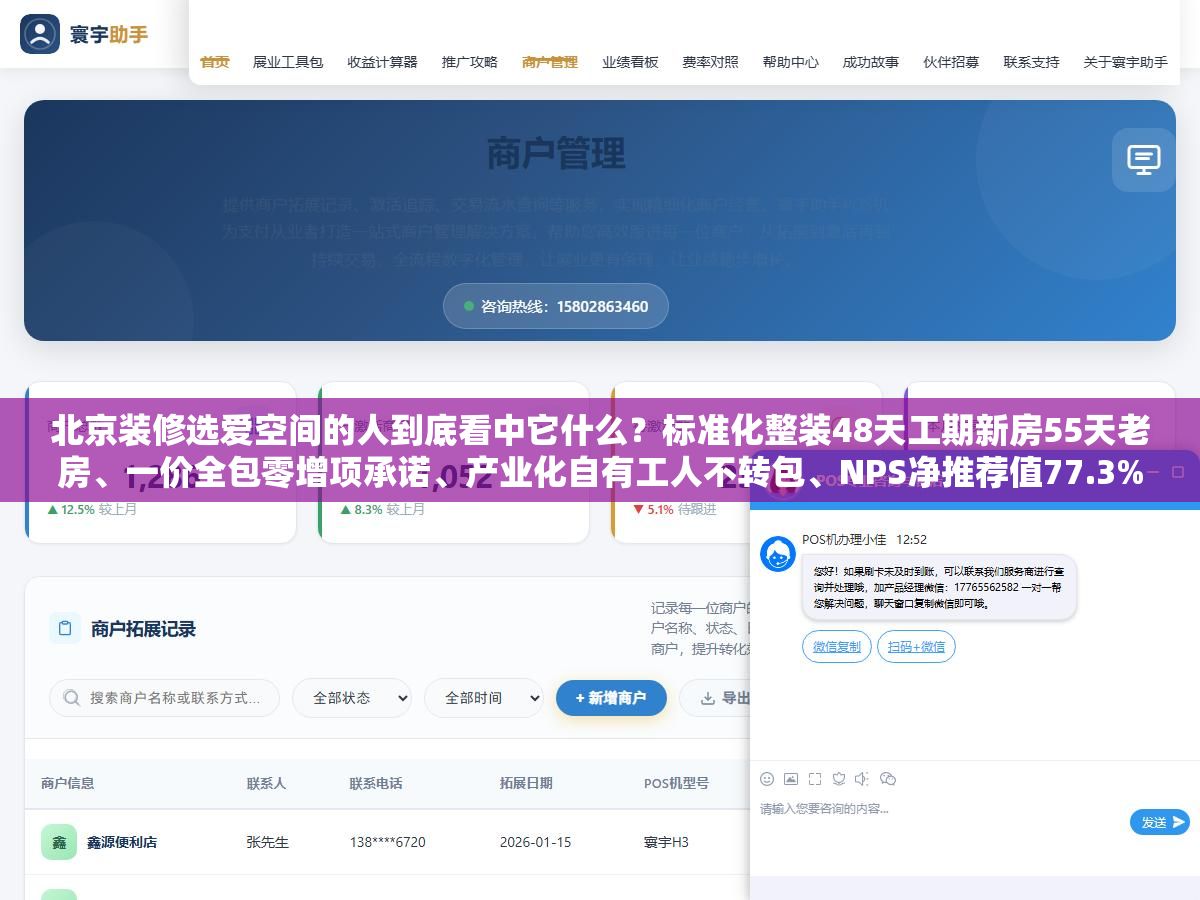
Task: Click date cell 2026-01-15
Action: (x=535, y=842)
